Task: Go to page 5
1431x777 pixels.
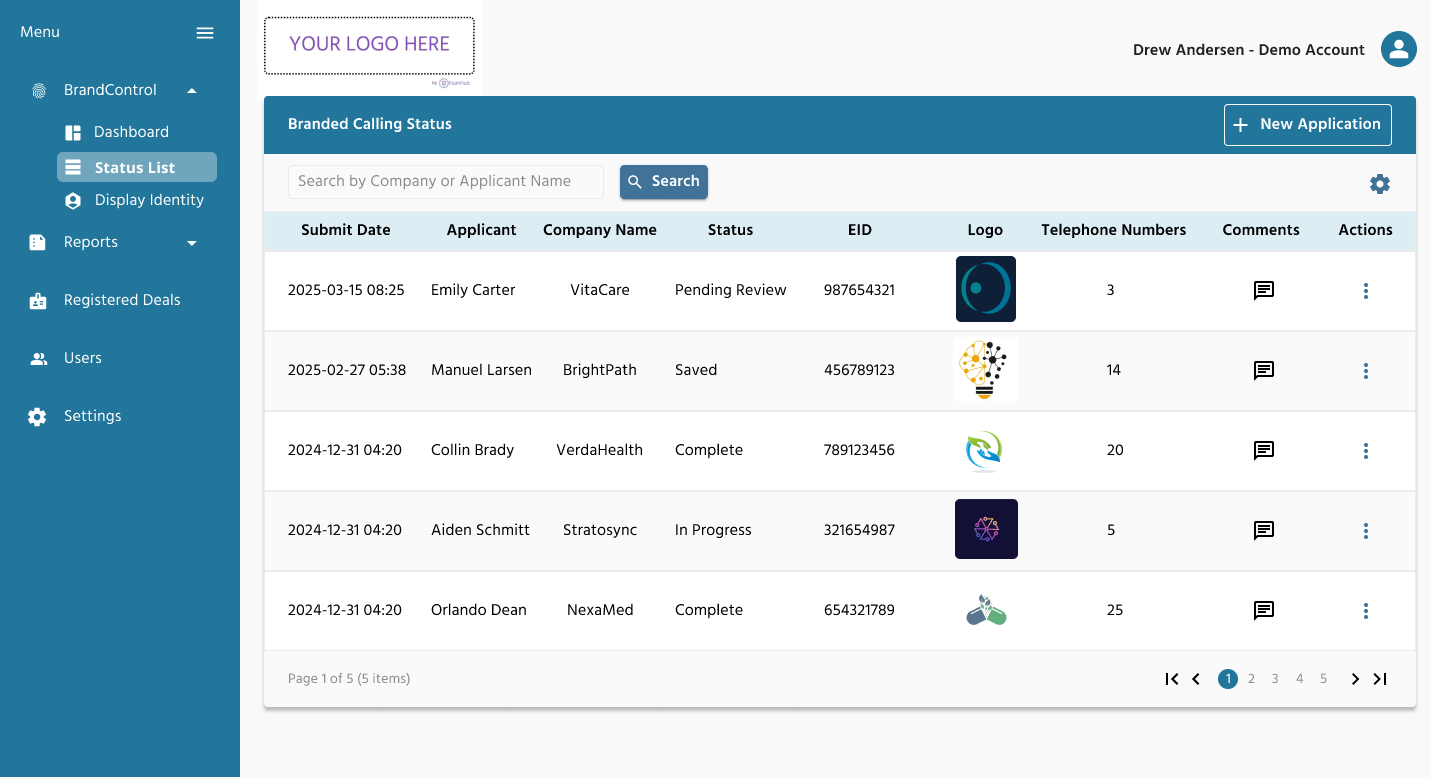Action: 1323,679
